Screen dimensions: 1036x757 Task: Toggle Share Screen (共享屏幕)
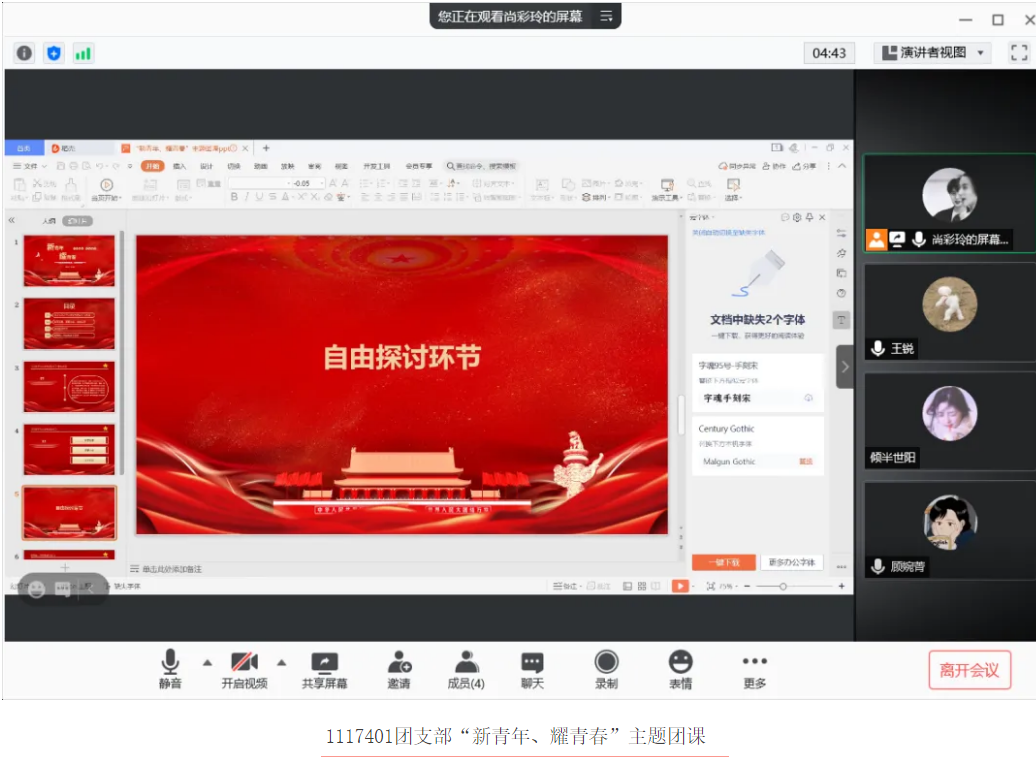click(x=324, y=669)
